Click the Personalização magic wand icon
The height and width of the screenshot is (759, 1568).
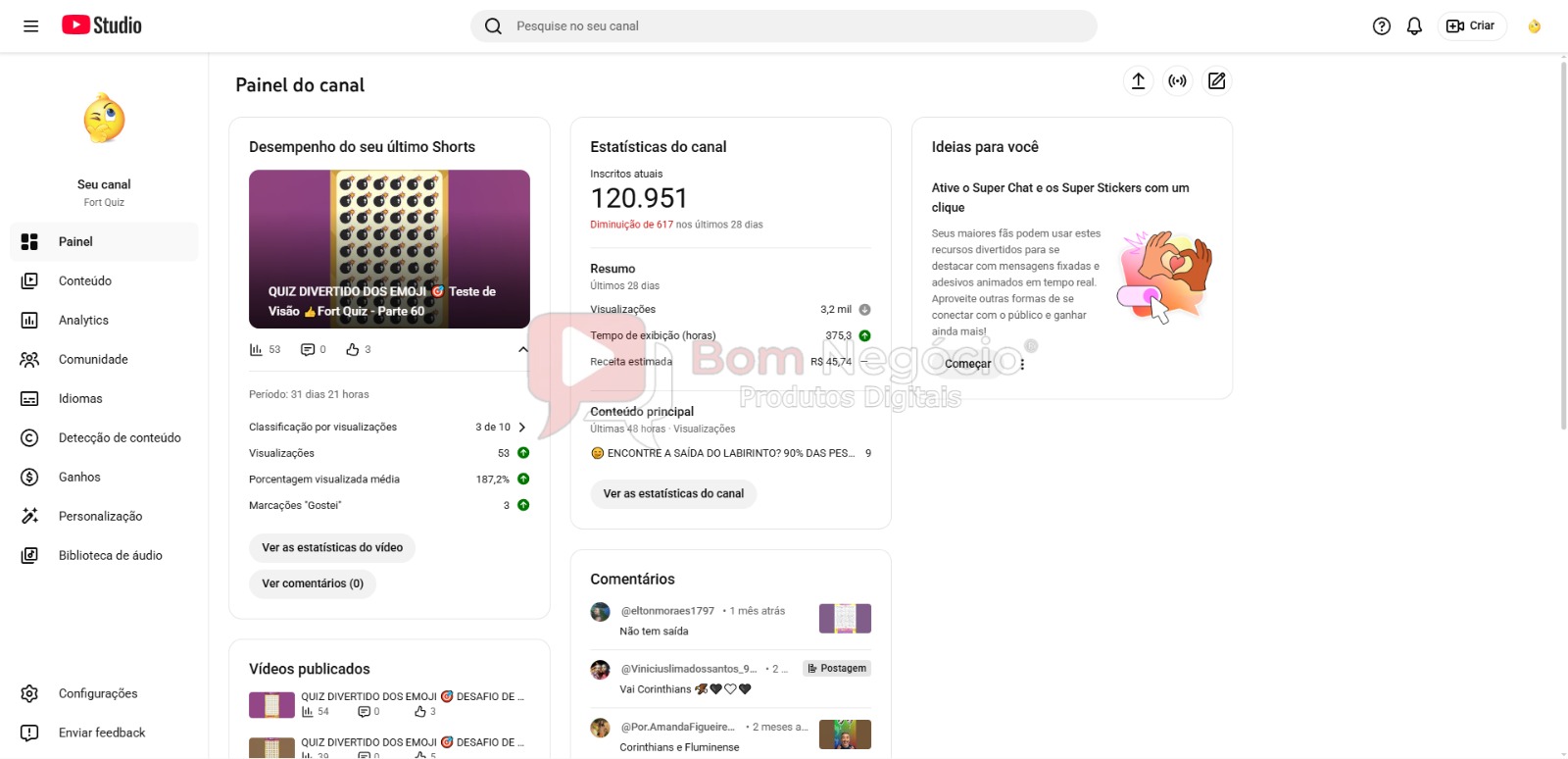coord(29,517)
